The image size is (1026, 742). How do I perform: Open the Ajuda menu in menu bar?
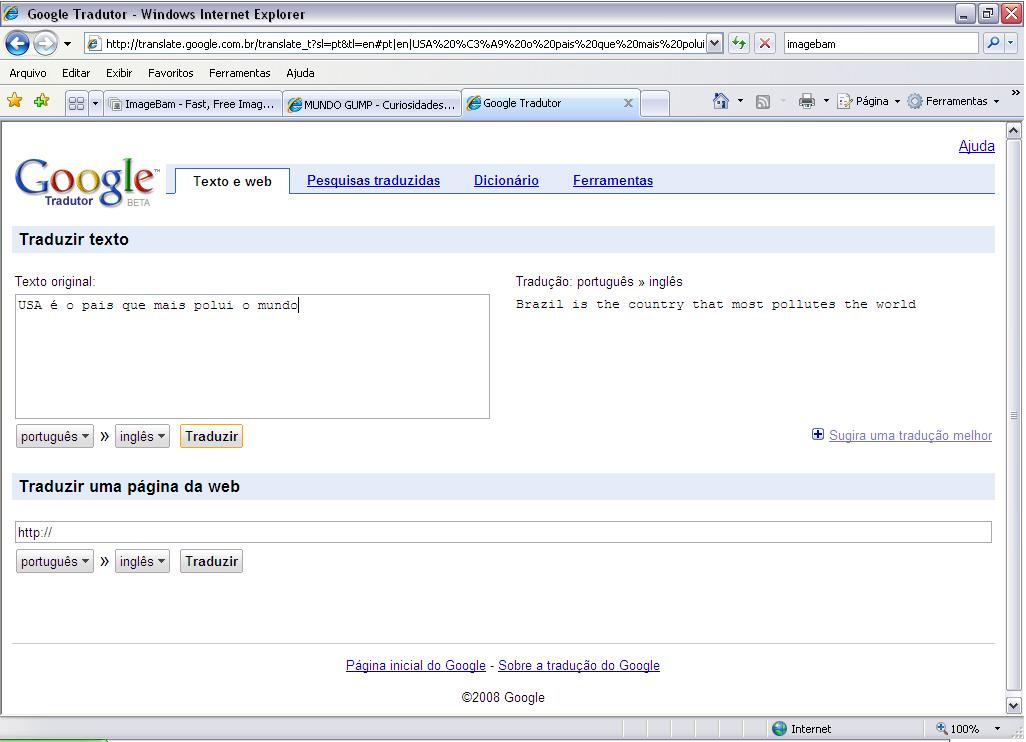[300, 73]
